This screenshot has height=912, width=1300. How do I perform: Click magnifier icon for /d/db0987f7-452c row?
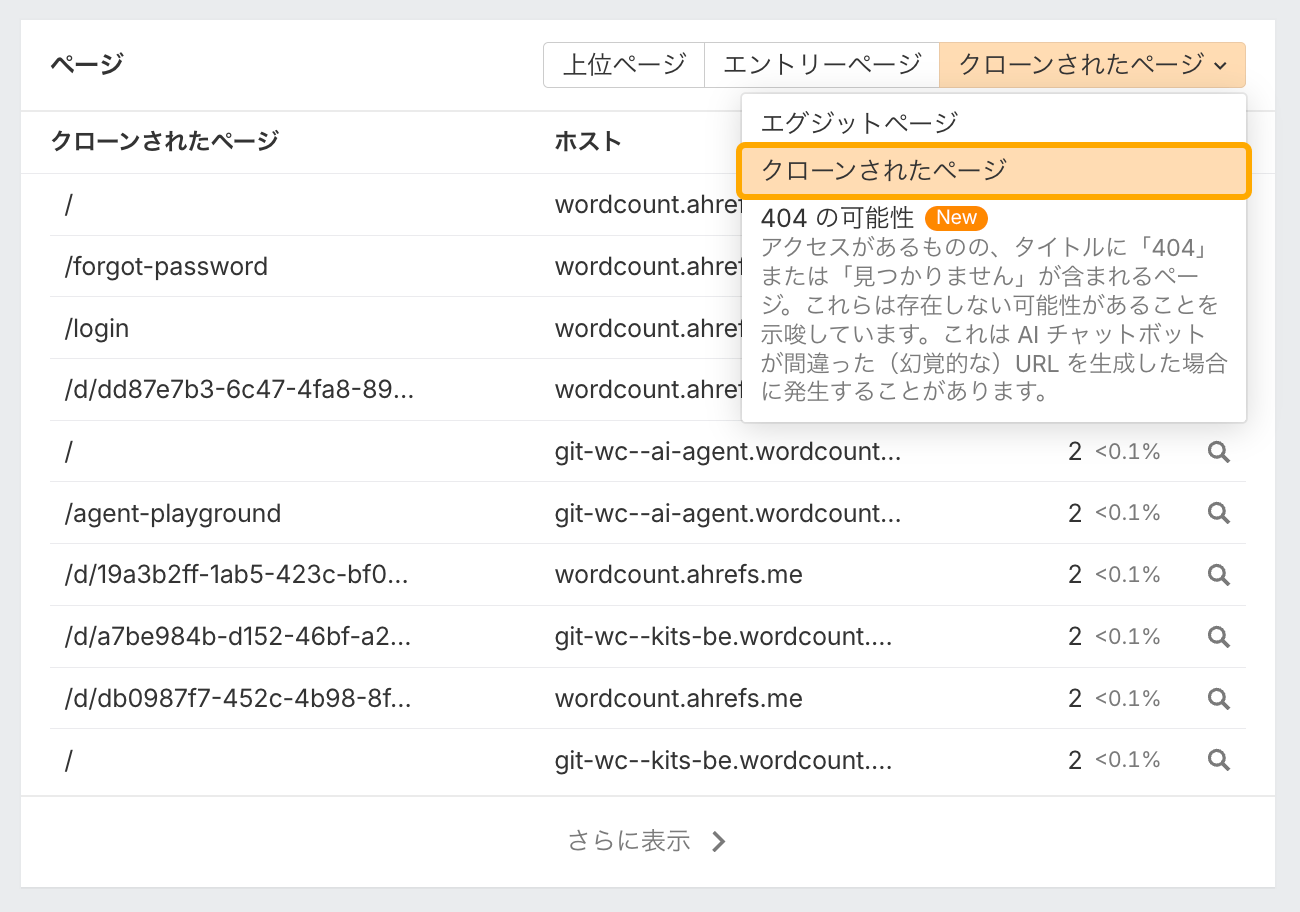(x=1218, y=699)
